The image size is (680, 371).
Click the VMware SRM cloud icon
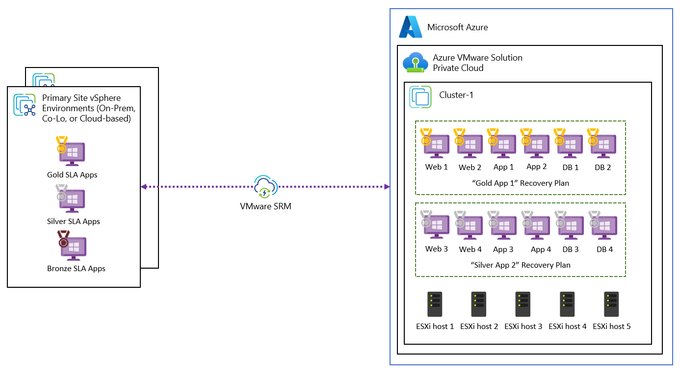265,187
